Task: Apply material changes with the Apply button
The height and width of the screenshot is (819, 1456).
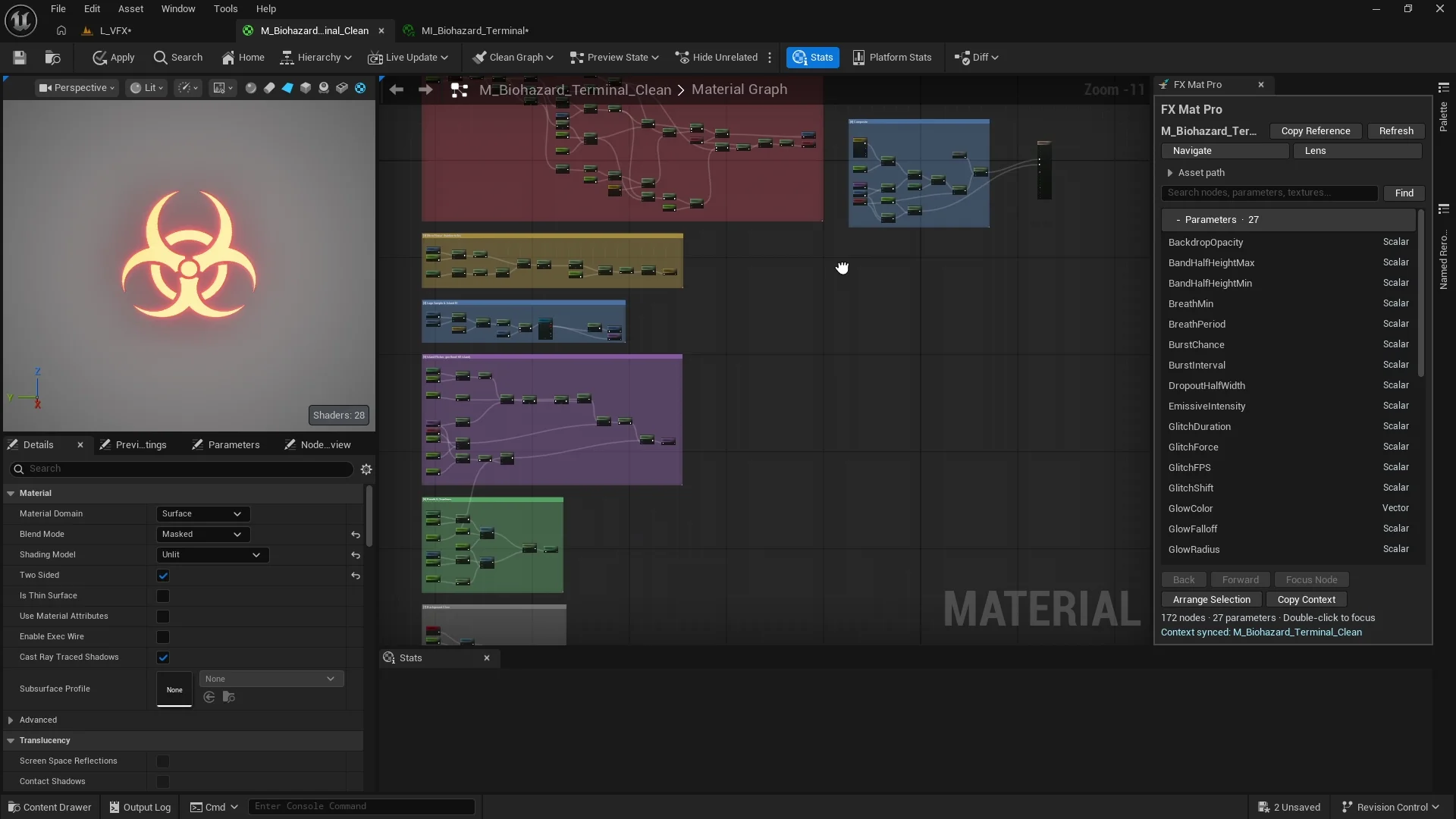Action: [114, 58]
